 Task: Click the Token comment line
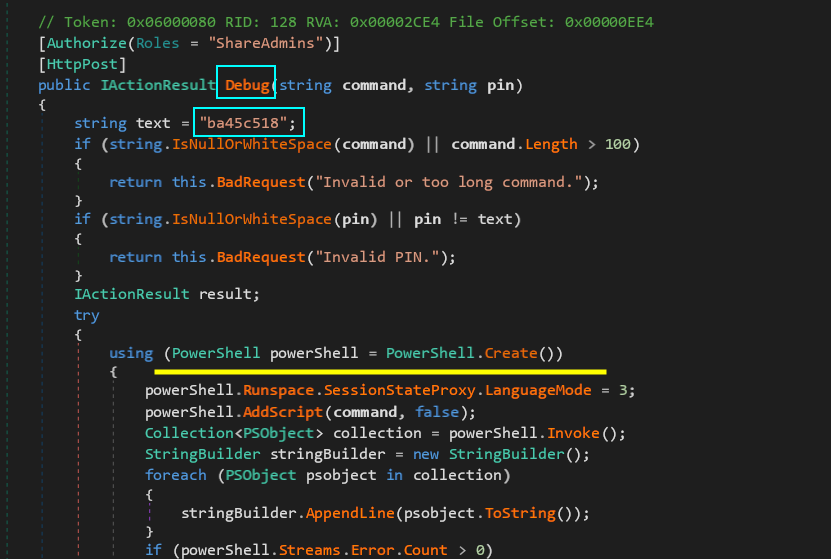pyautogui.click(x=346, y=22)
